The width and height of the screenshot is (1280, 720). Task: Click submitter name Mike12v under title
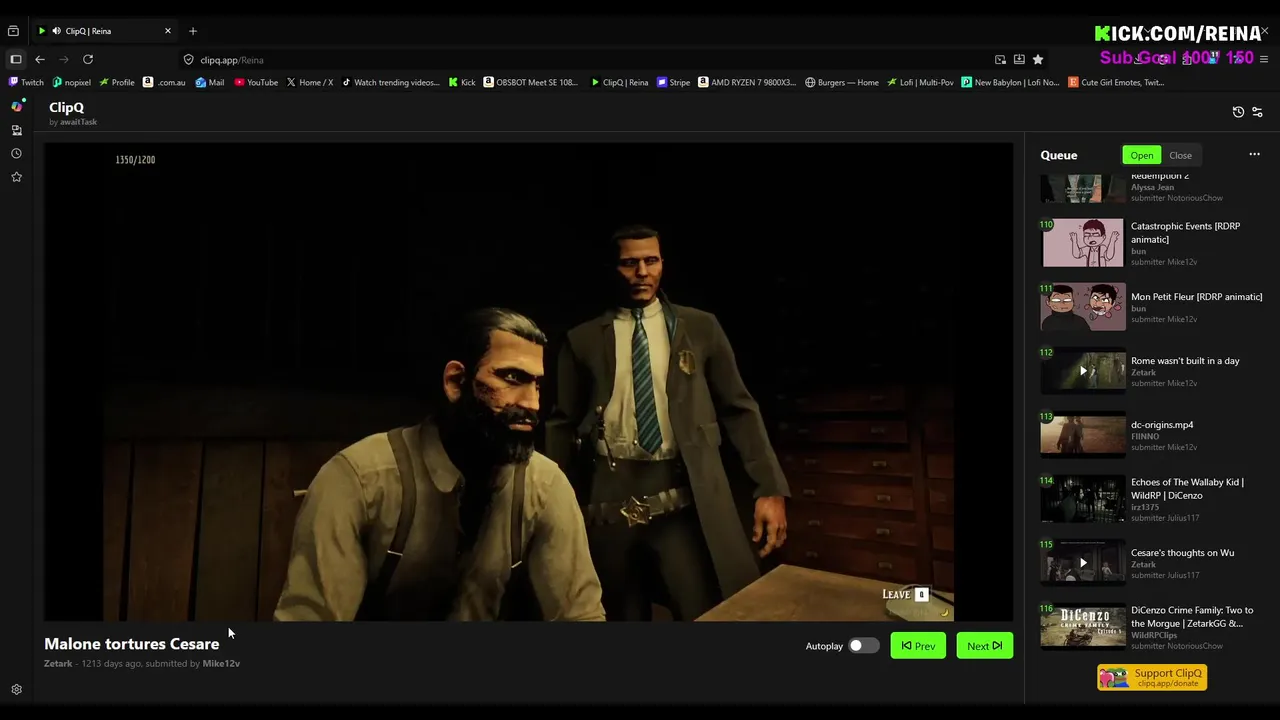[x=221, y=663]
